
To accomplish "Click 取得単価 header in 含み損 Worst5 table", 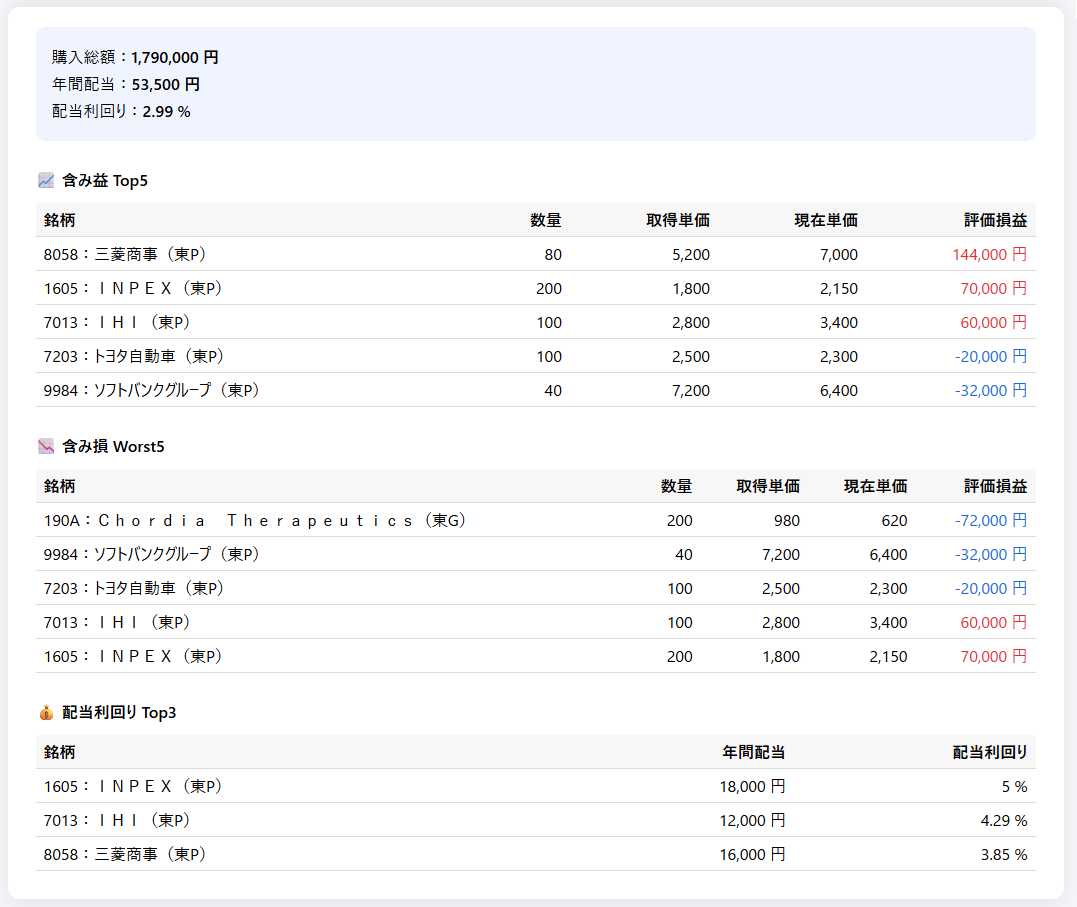I will tap(768, 487).
